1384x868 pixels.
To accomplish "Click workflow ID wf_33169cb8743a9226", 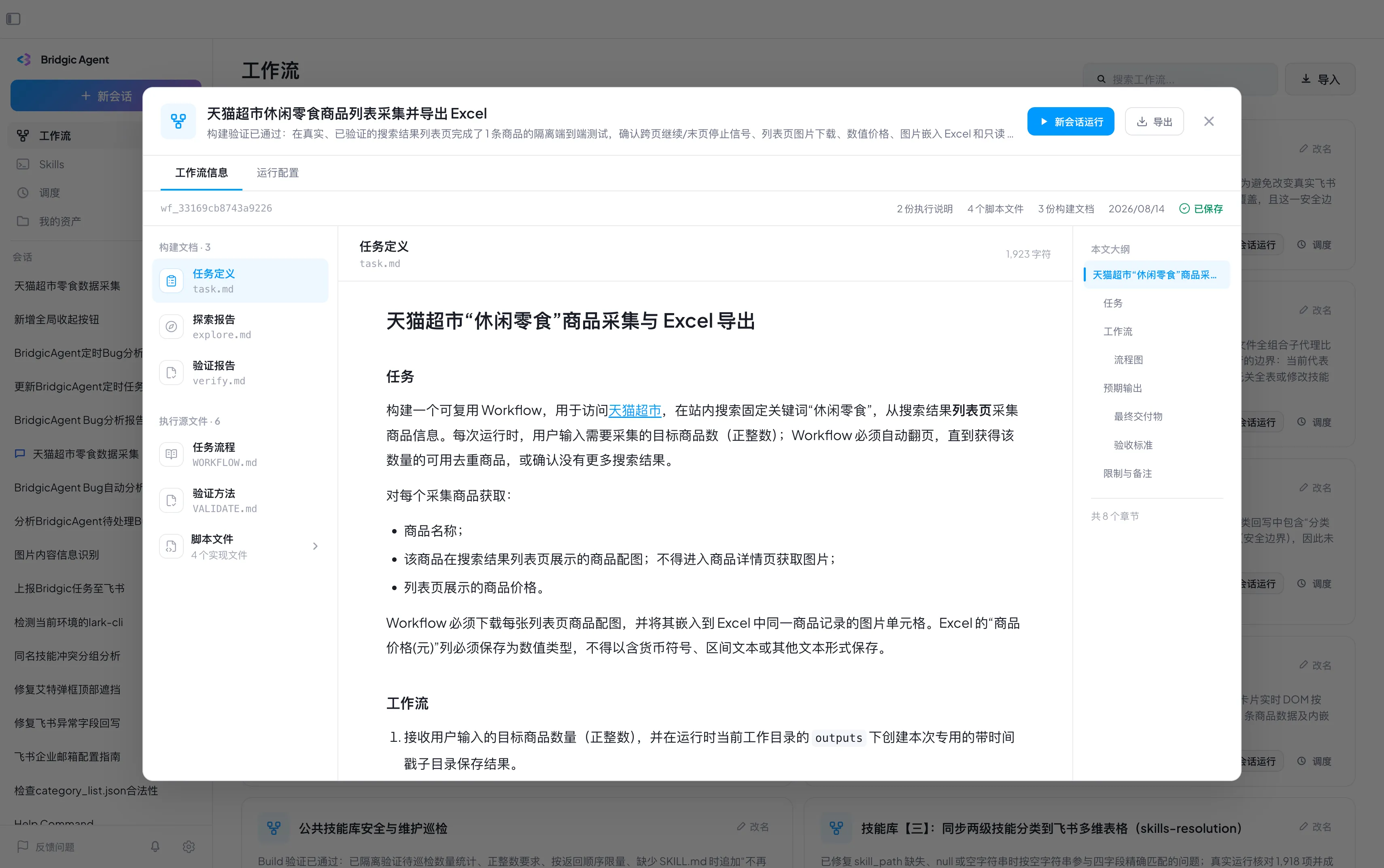I will point(216,208).
